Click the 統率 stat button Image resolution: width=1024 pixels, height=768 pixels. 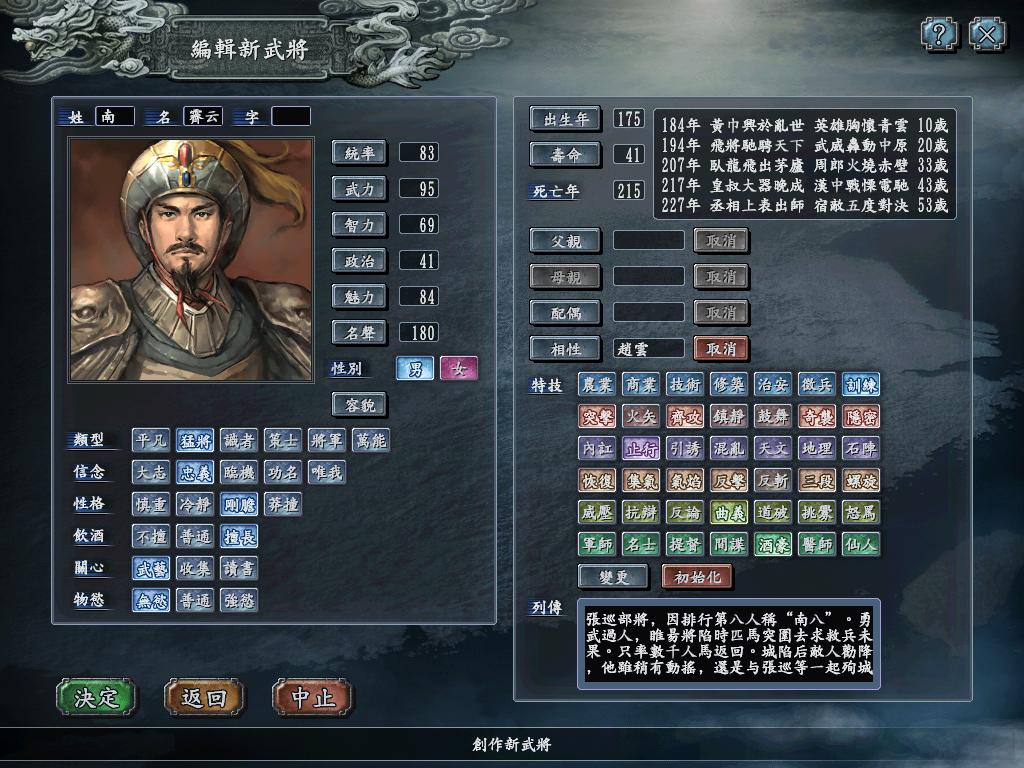(359, 153)
